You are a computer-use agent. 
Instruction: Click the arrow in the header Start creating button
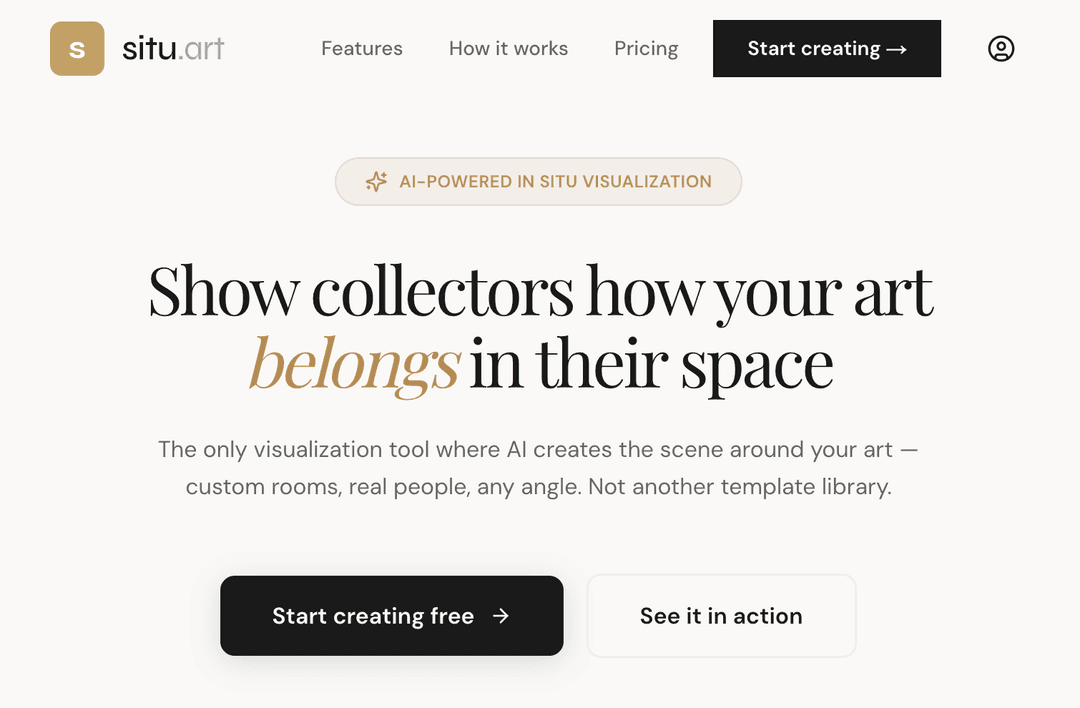[x=896, y=49]
